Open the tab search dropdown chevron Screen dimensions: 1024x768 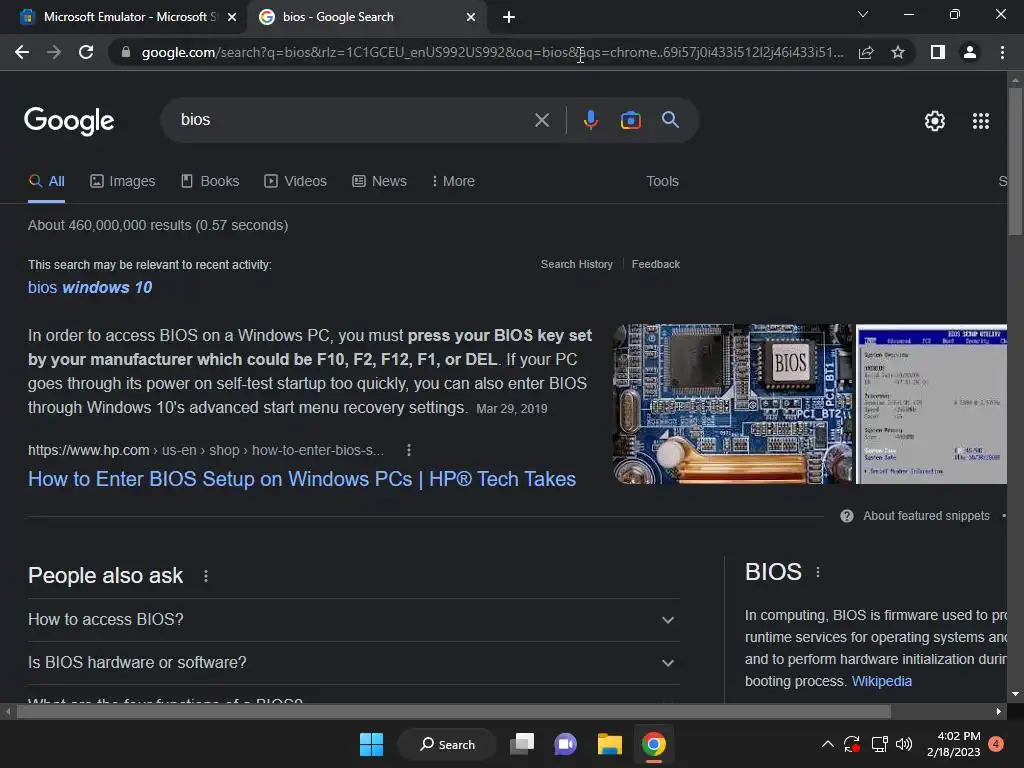[x=862, y=14]
